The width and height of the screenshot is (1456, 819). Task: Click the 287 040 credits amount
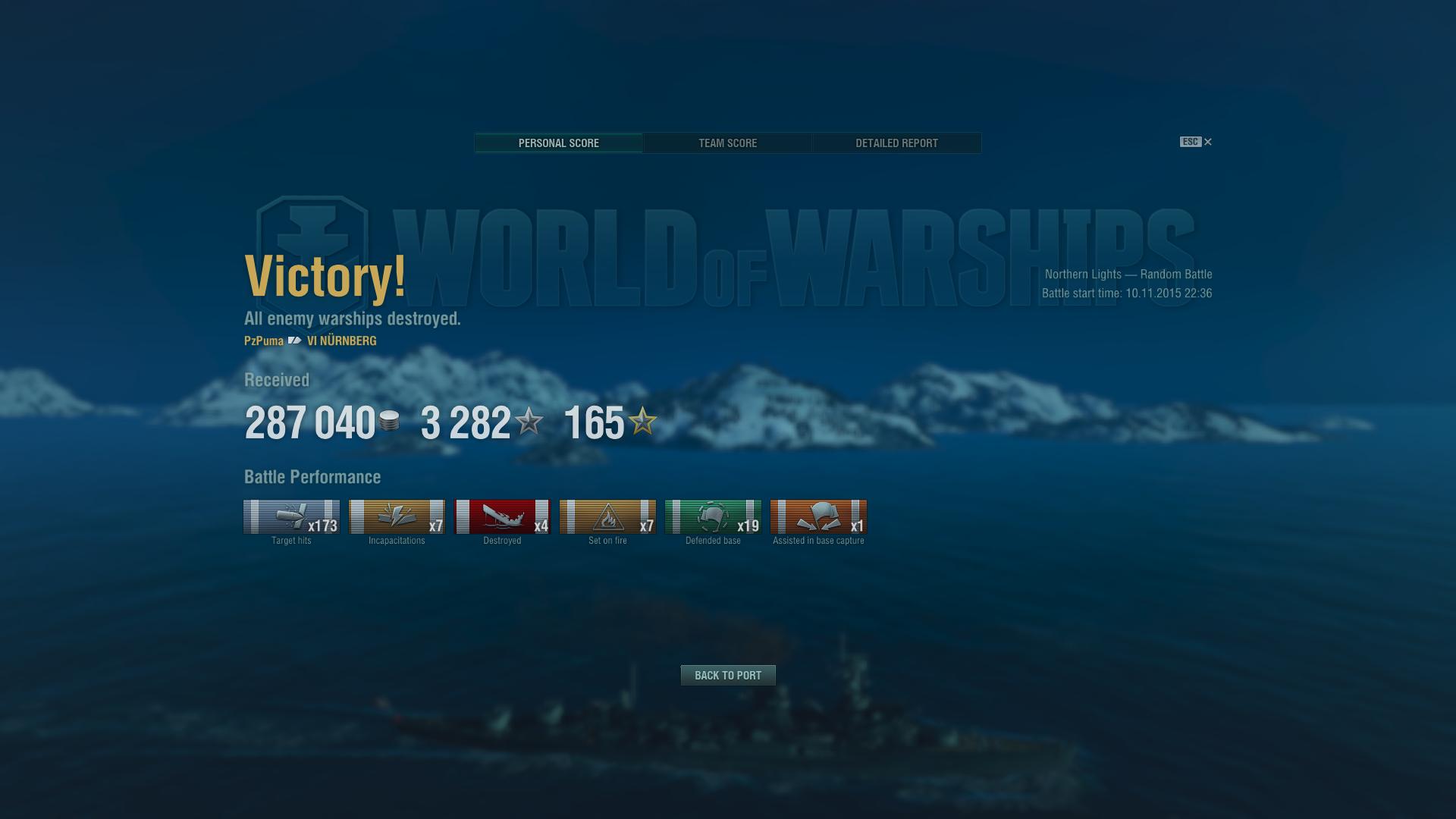click(x=310, y=423)
